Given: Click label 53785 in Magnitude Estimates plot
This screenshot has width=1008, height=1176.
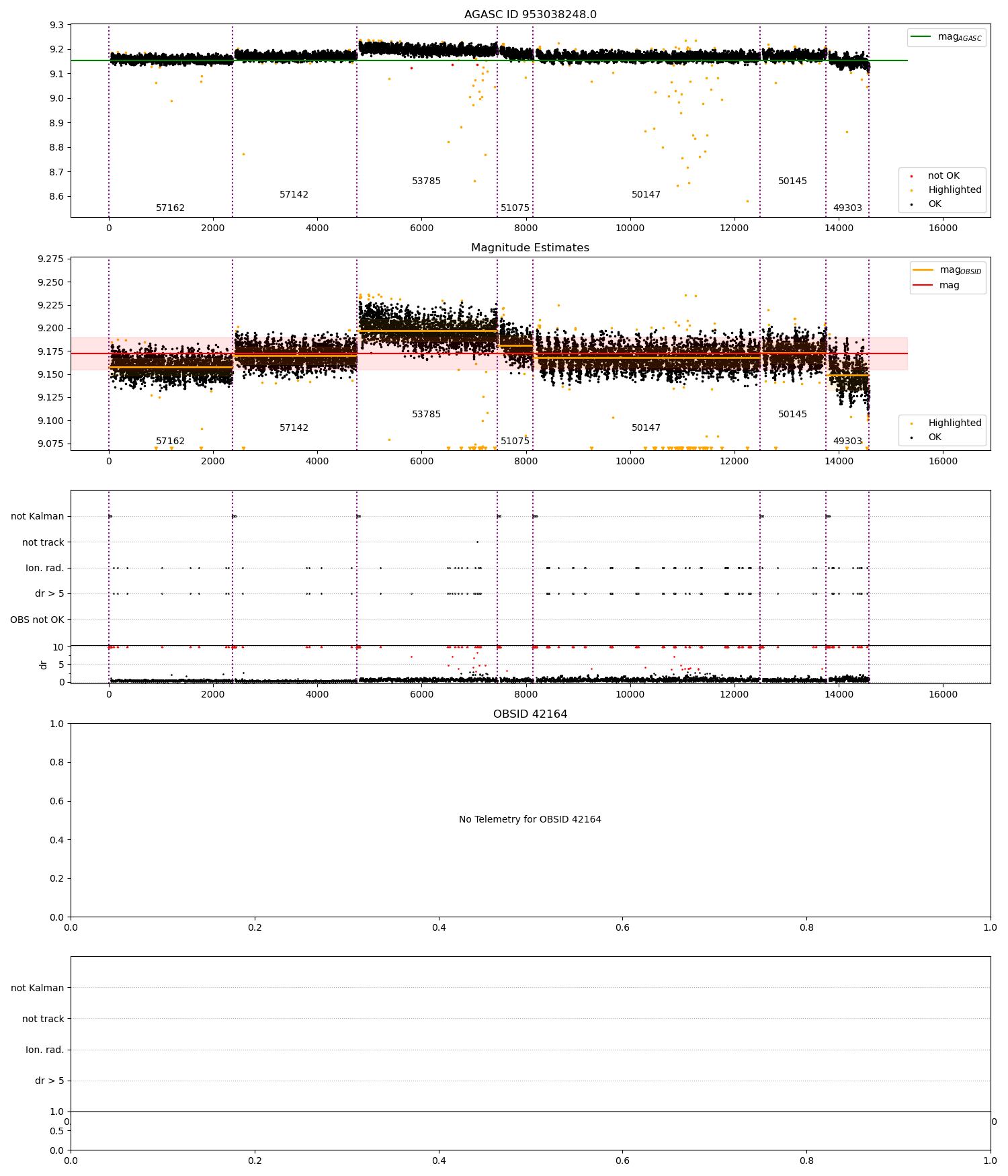Looking at the screenshot, I should [426, 415].
